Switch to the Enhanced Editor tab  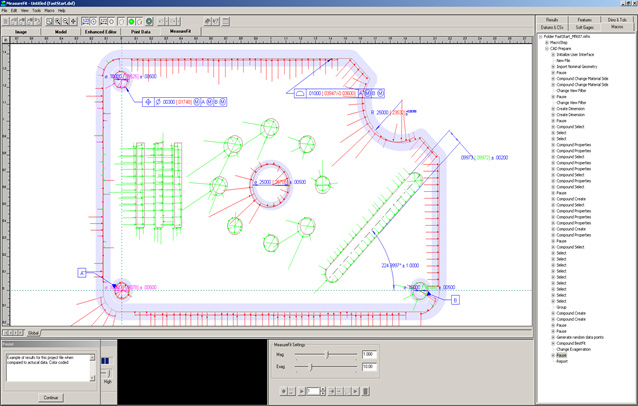pyautogui.click(x=101, y=32)
